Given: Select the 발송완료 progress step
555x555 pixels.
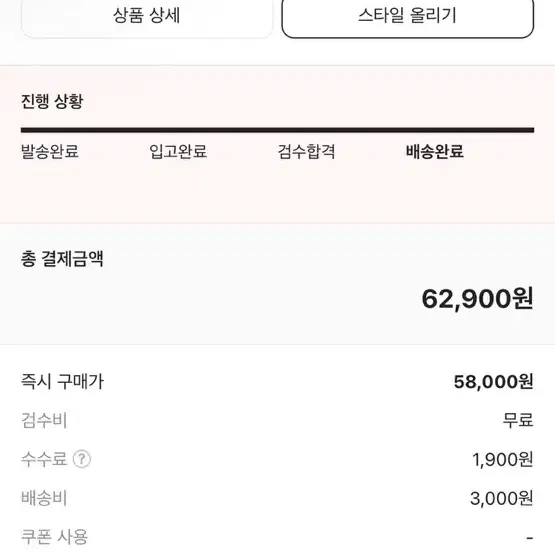Looking at the screenshot, I should coord(50,151).
